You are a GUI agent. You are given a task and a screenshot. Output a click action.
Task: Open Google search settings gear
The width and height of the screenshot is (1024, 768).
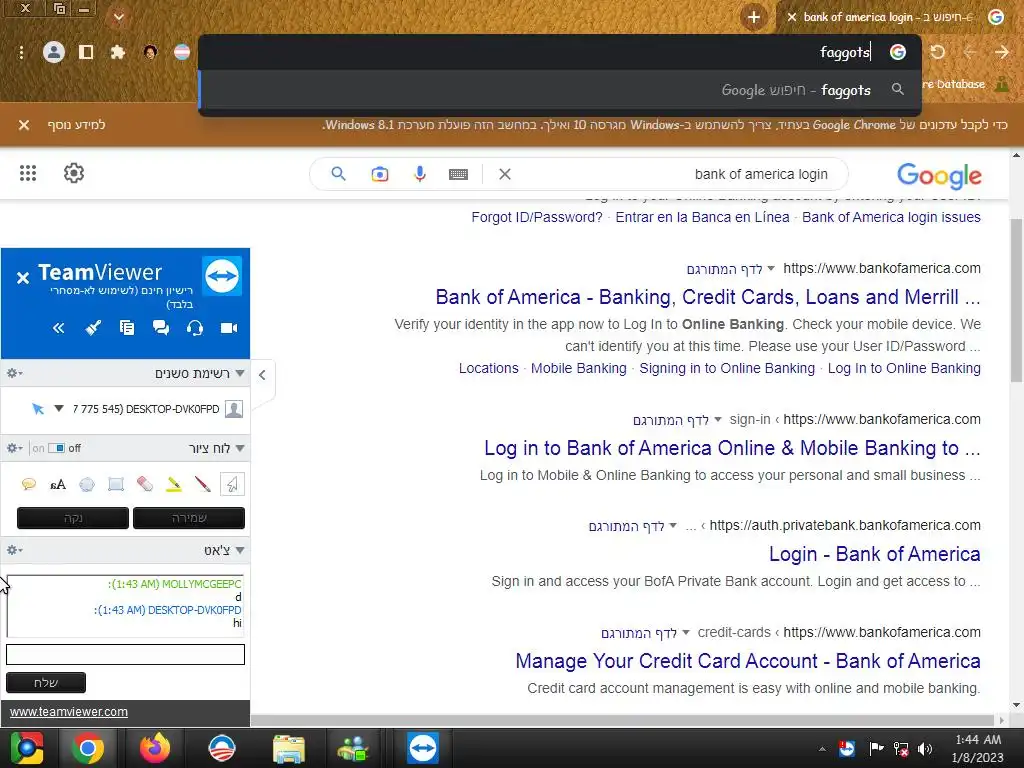tap(74, 173)
